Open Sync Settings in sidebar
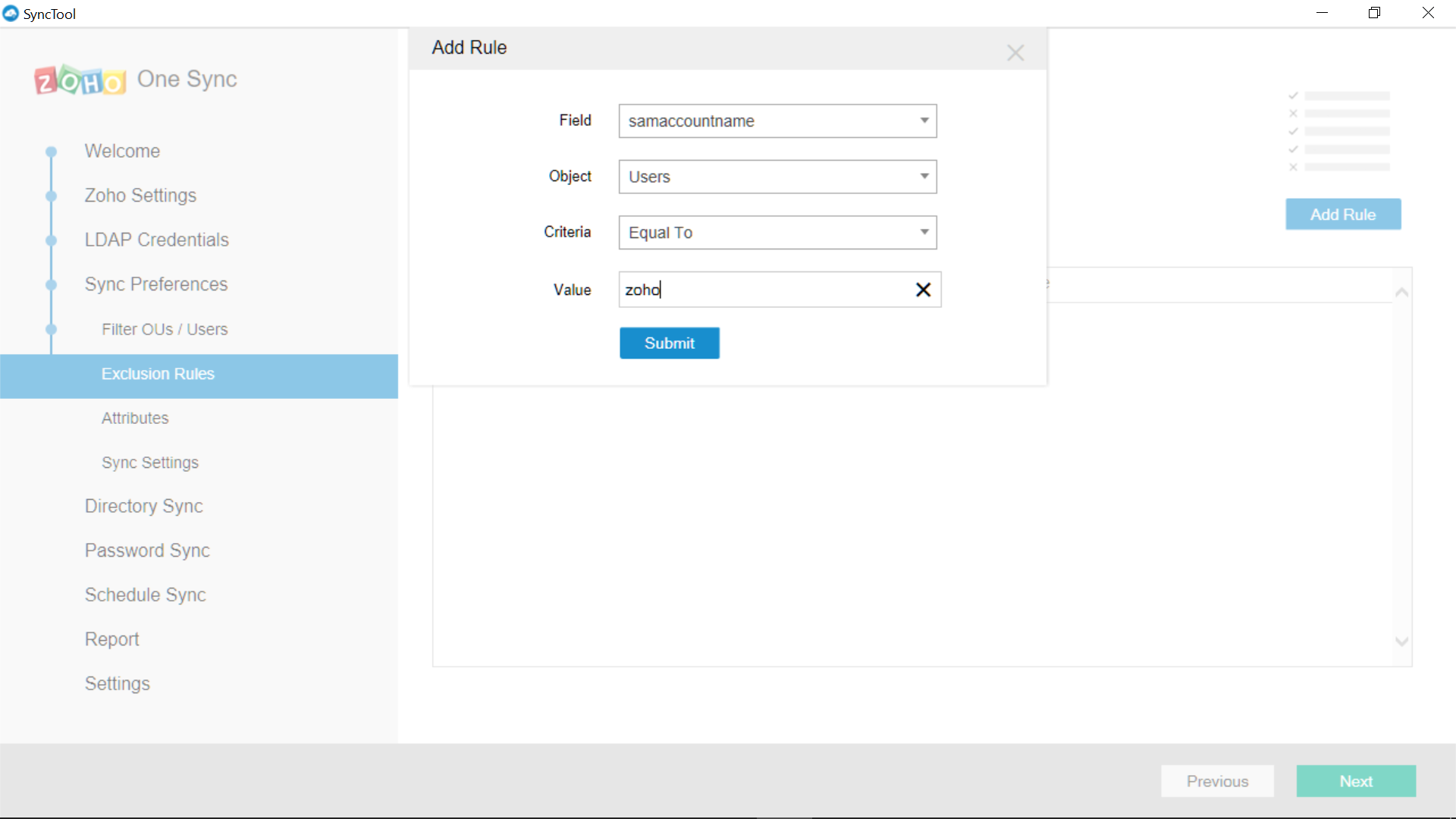This screenshot has height=819, width=1456. pos(150,463)
